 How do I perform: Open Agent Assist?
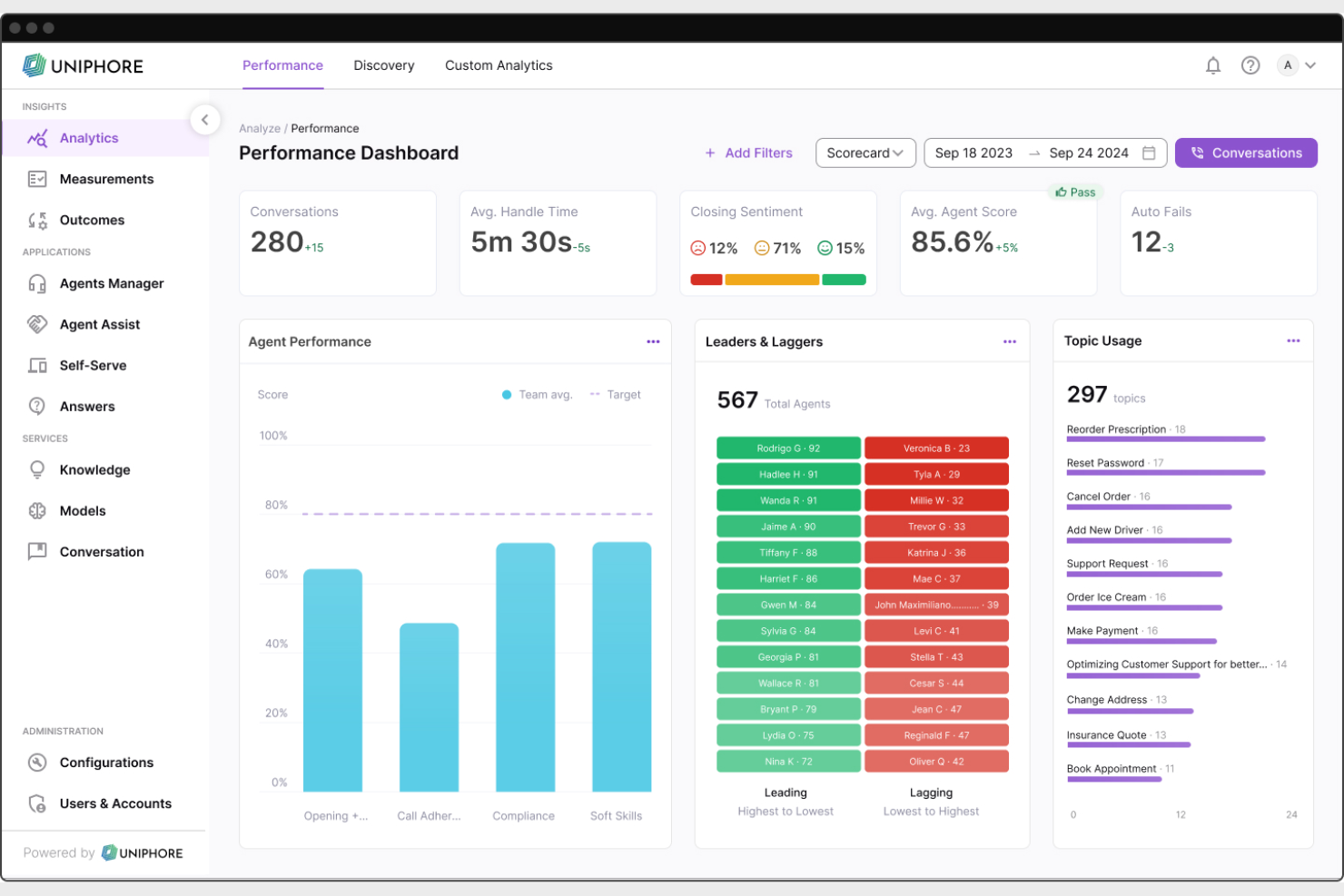coord(100,324)
